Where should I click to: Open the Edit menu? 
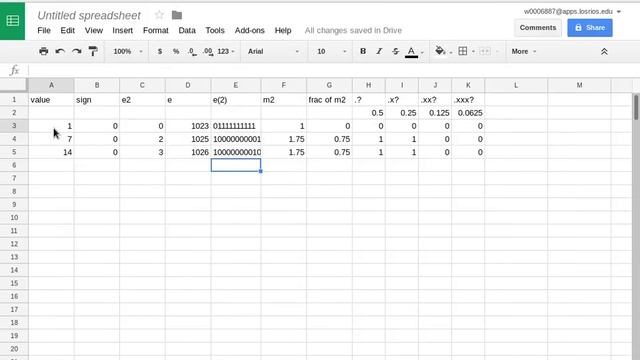pyautogui.click(x=67, y=30)
